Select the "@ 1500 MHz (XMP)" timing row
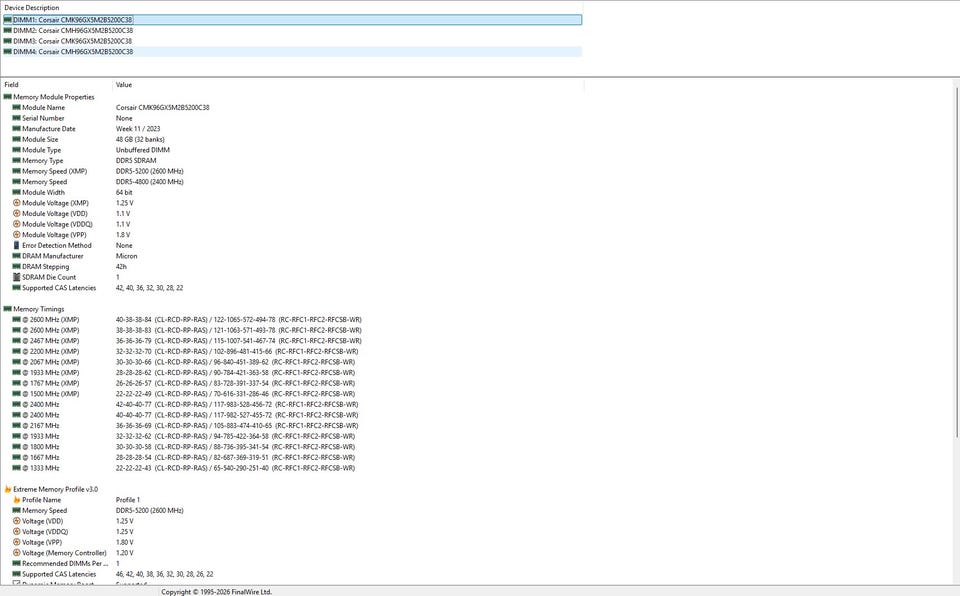Image resolution: width=960 pixels, height=596 pixels. [x=293, y=394]
